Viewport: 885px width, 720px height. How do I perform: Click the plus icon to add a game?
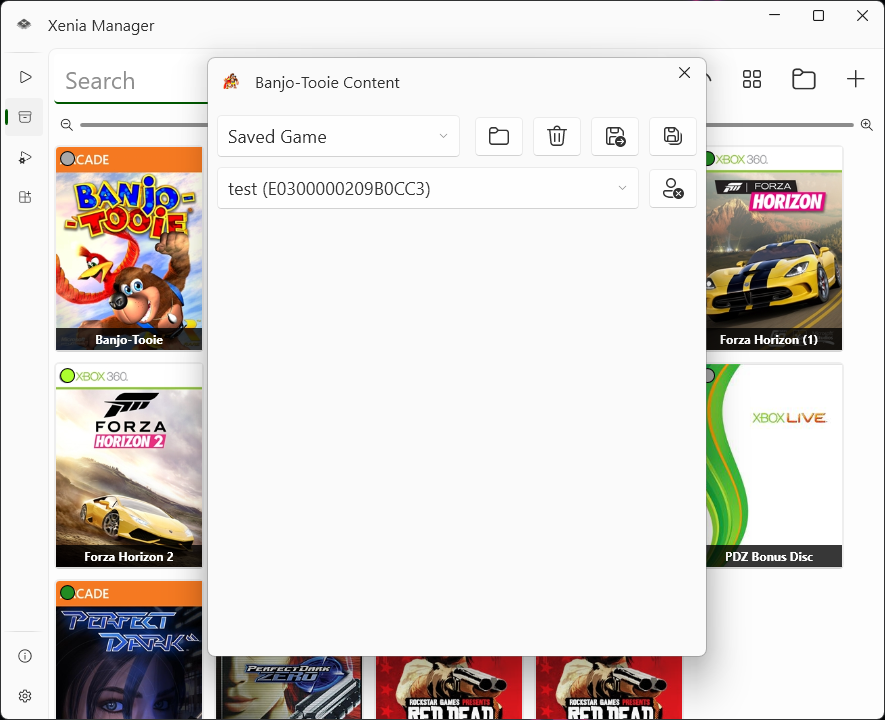coord(855,80)
